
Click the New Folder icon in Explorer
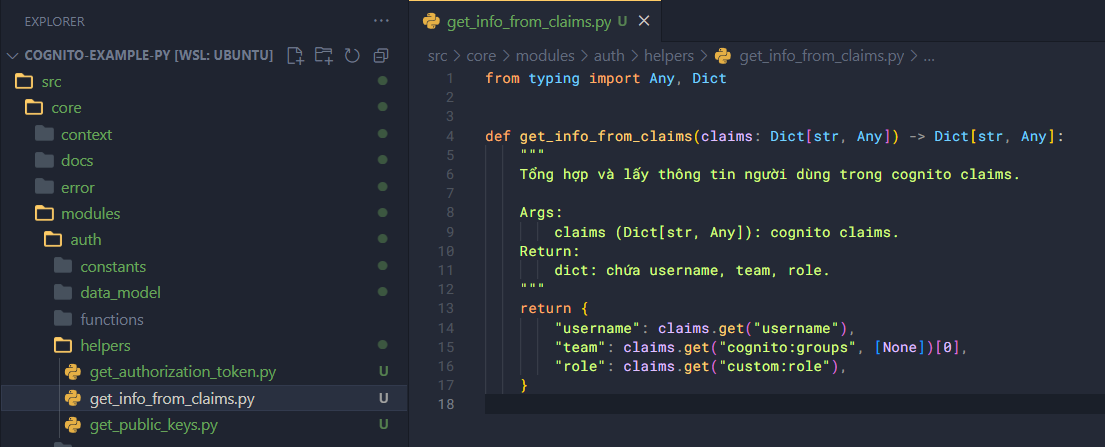[x=323, y=56]
